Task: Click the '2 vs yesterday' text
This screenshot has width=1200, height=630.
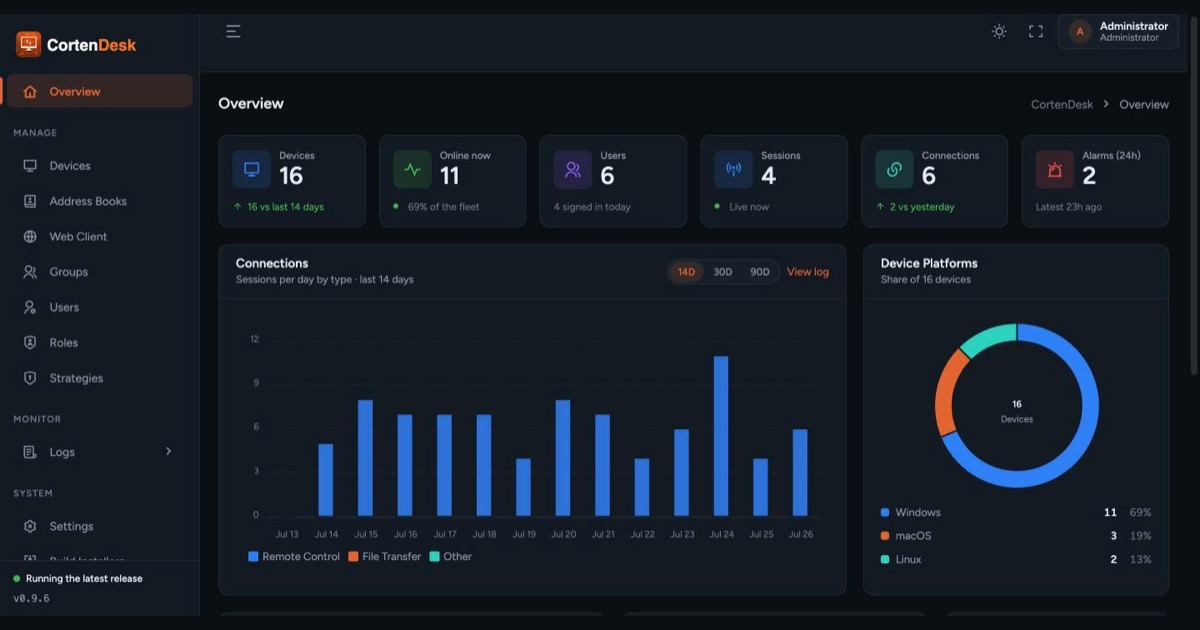Action: pyautogui.click(x=922, y=207)
